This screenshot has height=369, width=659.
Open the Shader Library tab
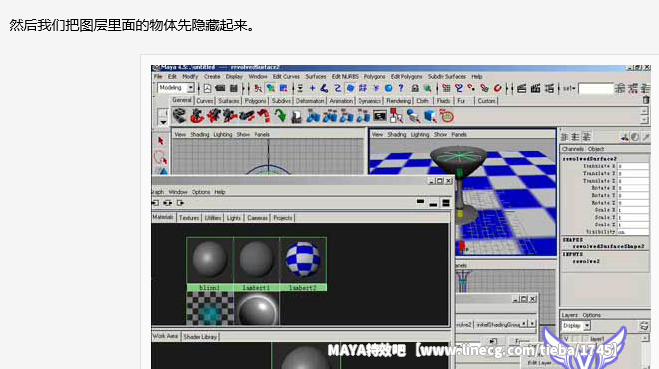[200, 337]
